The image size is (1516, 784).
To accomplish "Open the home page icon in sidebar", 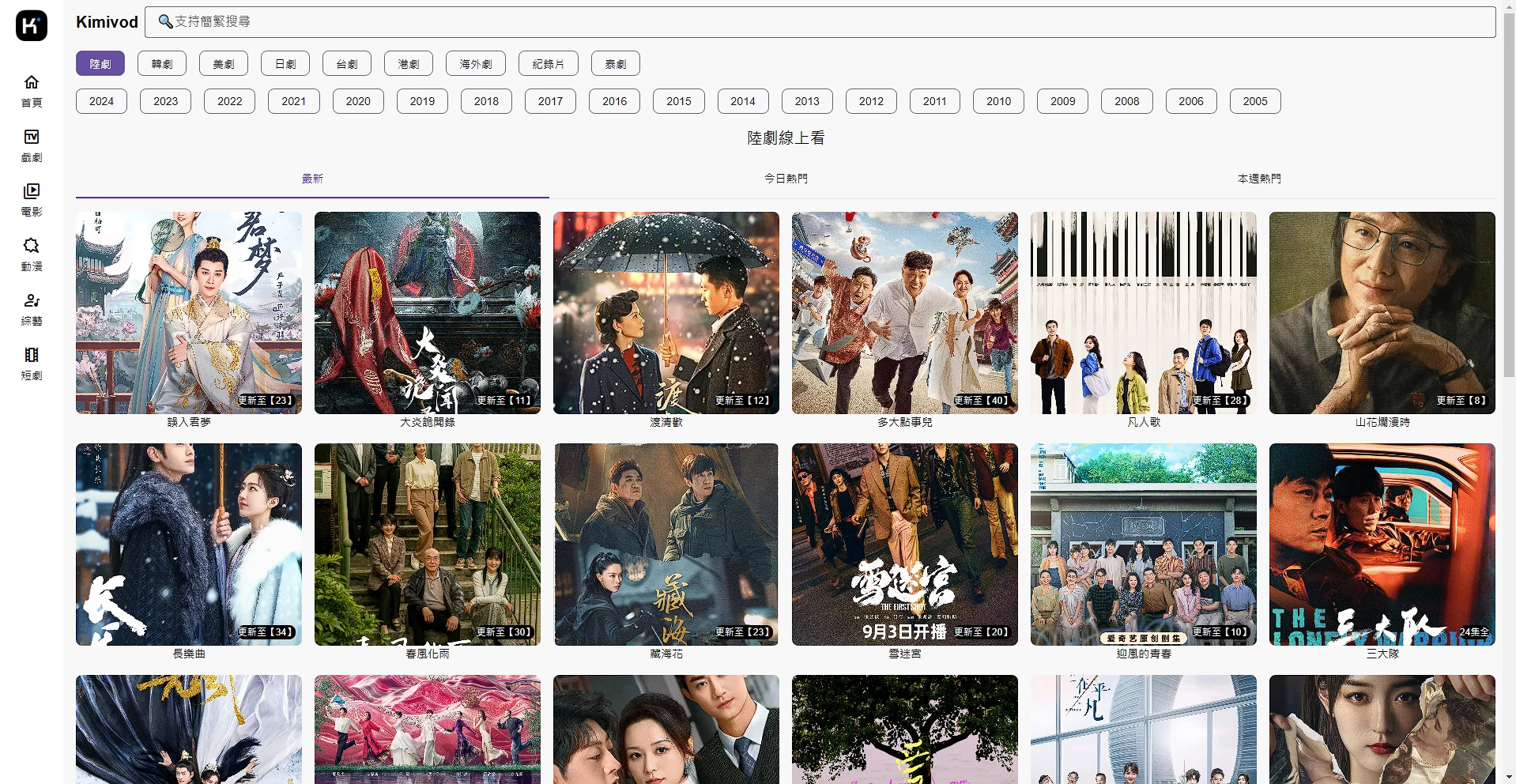I will [32, 83].
